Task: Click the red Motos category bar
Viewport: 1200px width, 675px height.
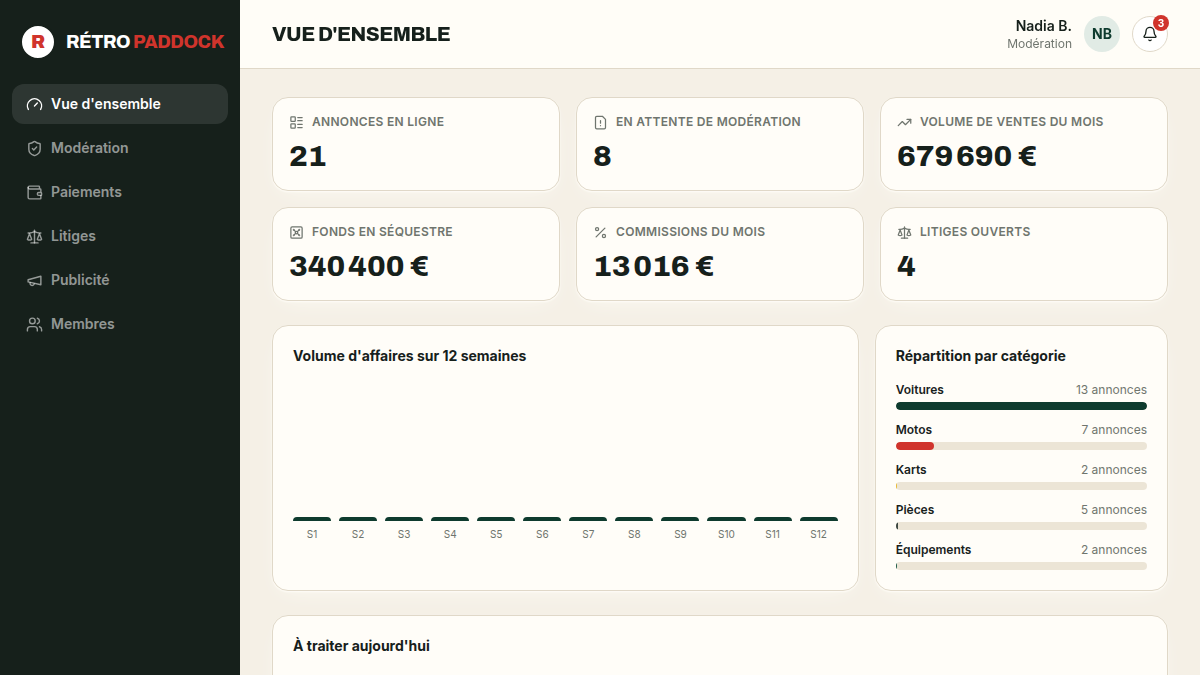Action: [915, 446]
